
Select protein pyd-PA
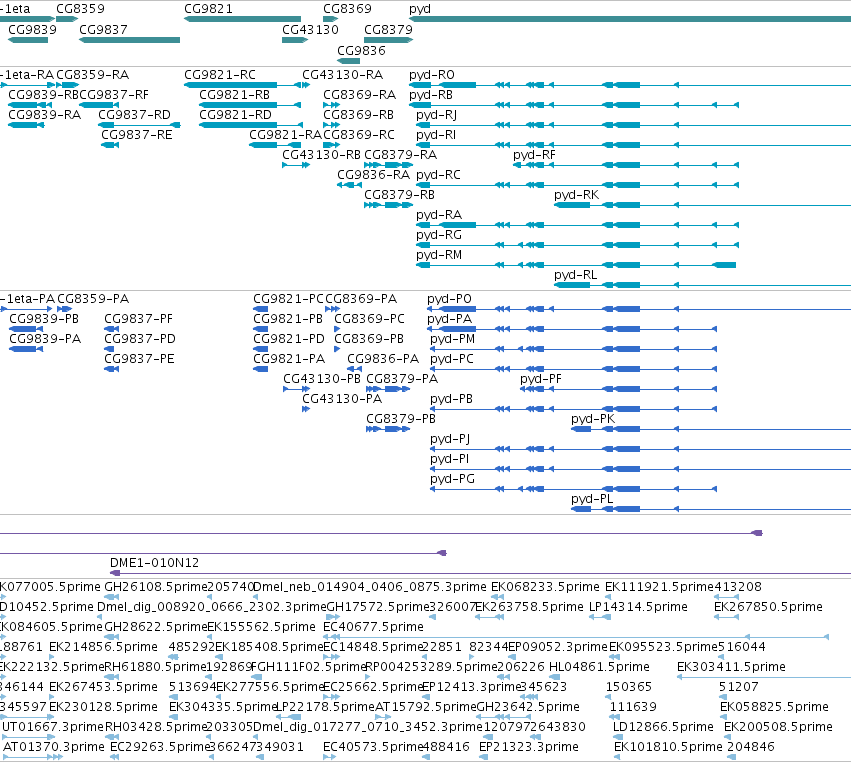[449, 319]
